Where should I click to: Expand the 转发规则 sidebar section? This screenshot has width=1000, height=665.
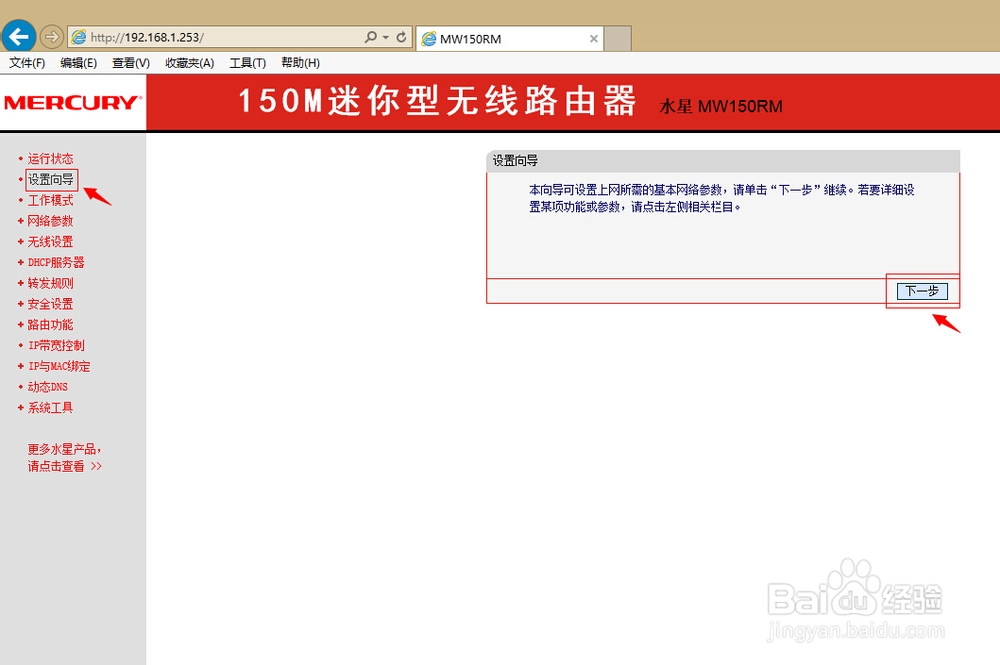coord(50,283)
